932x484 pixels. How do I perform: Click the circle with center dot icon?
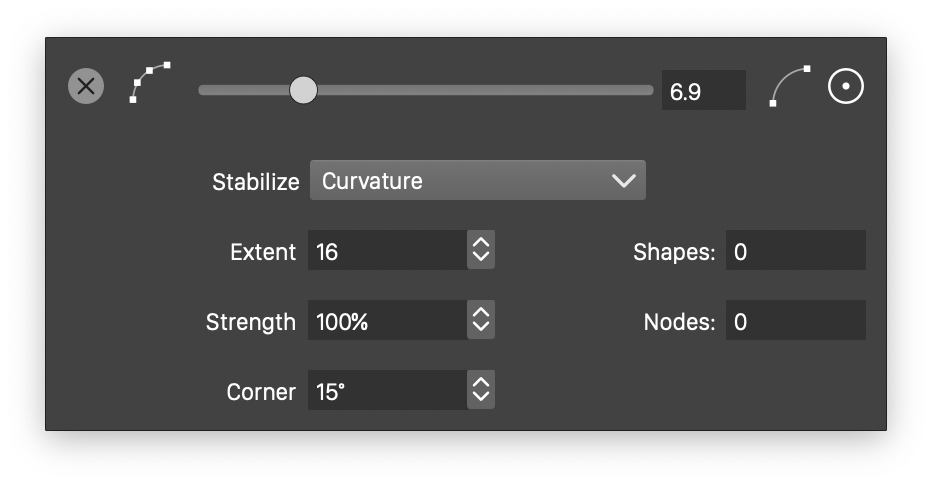point(846,87)
